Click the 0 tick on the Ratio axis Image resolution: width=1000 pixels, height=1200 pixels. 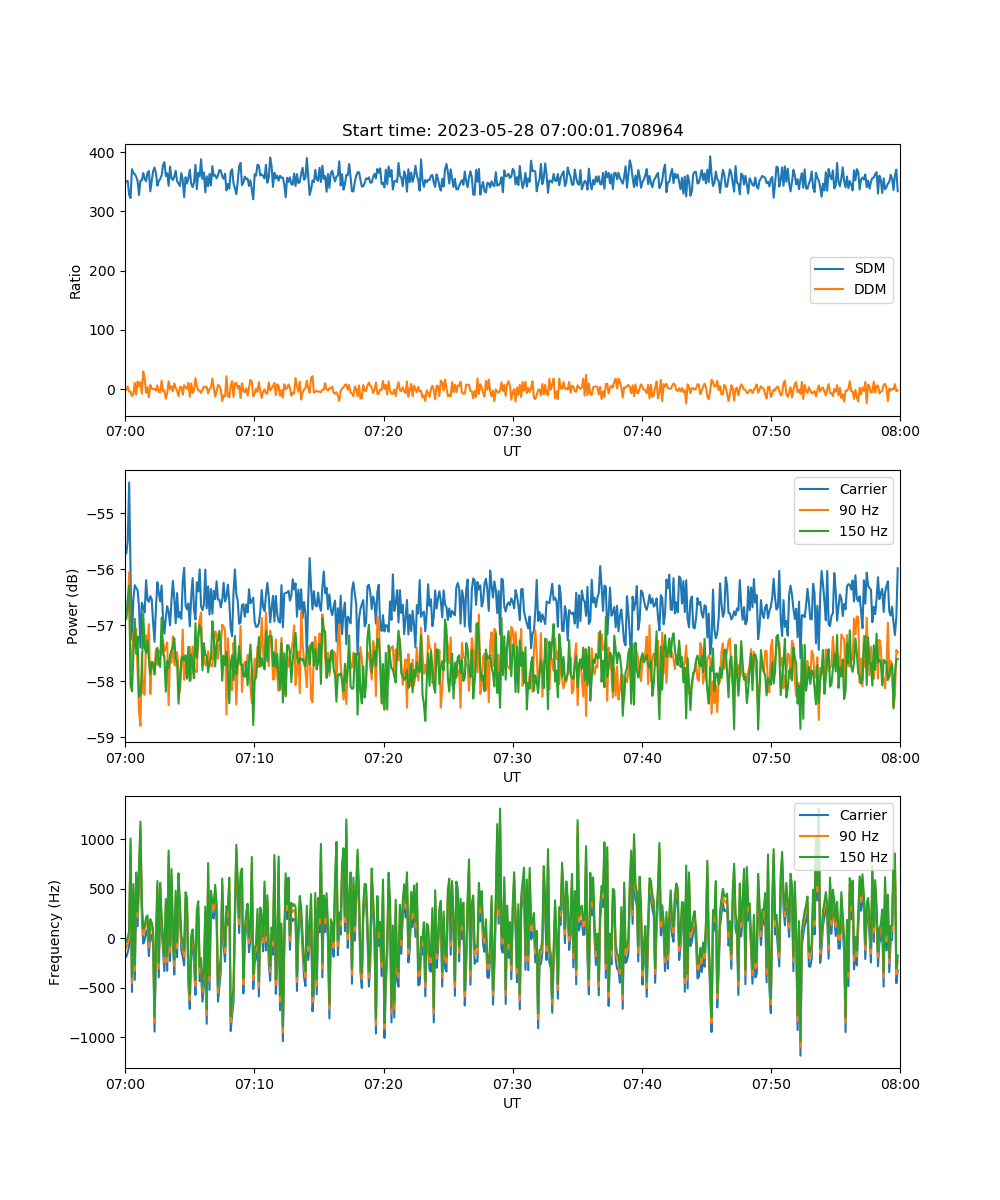coord(112,390)
